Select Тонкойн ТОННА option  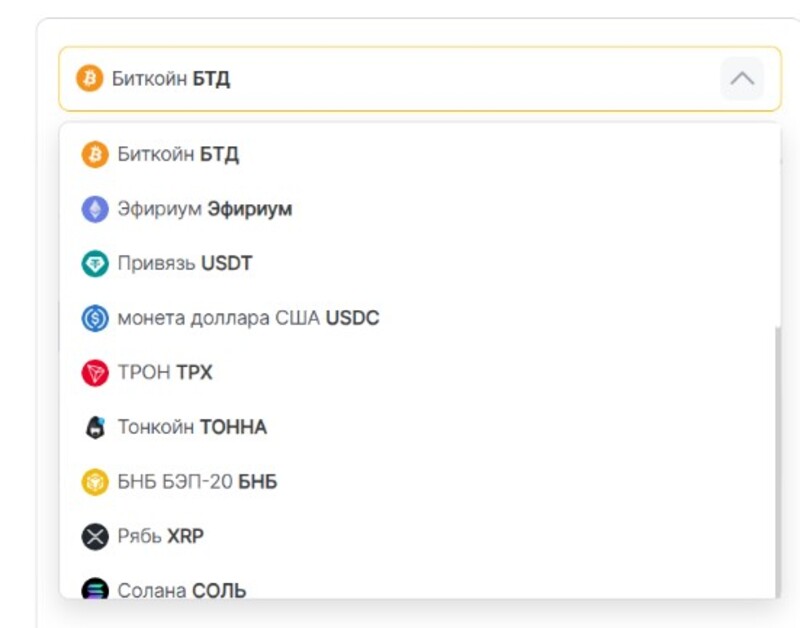418,427
